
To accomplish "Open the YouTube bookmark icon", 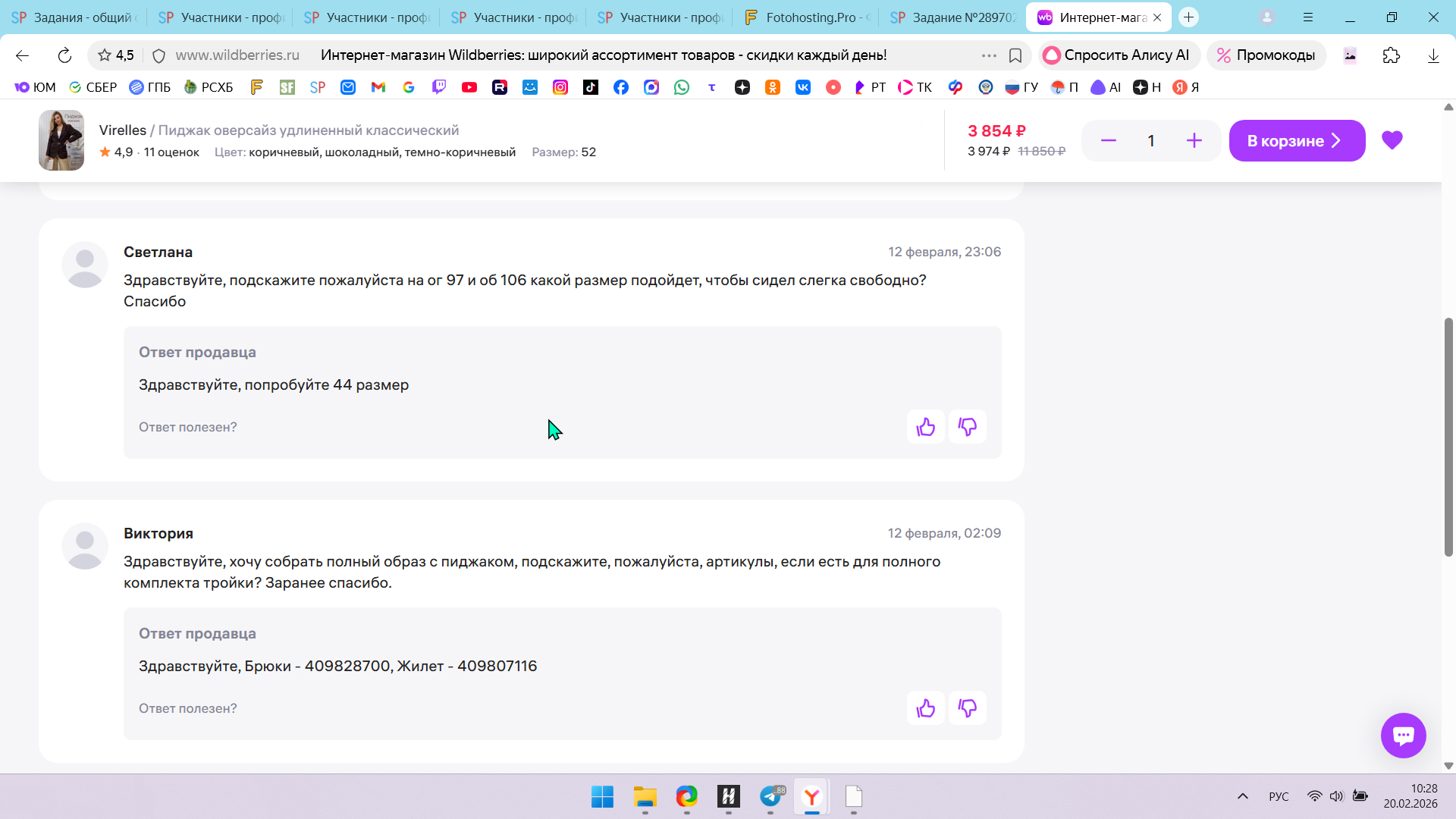I will click(469, 87).
